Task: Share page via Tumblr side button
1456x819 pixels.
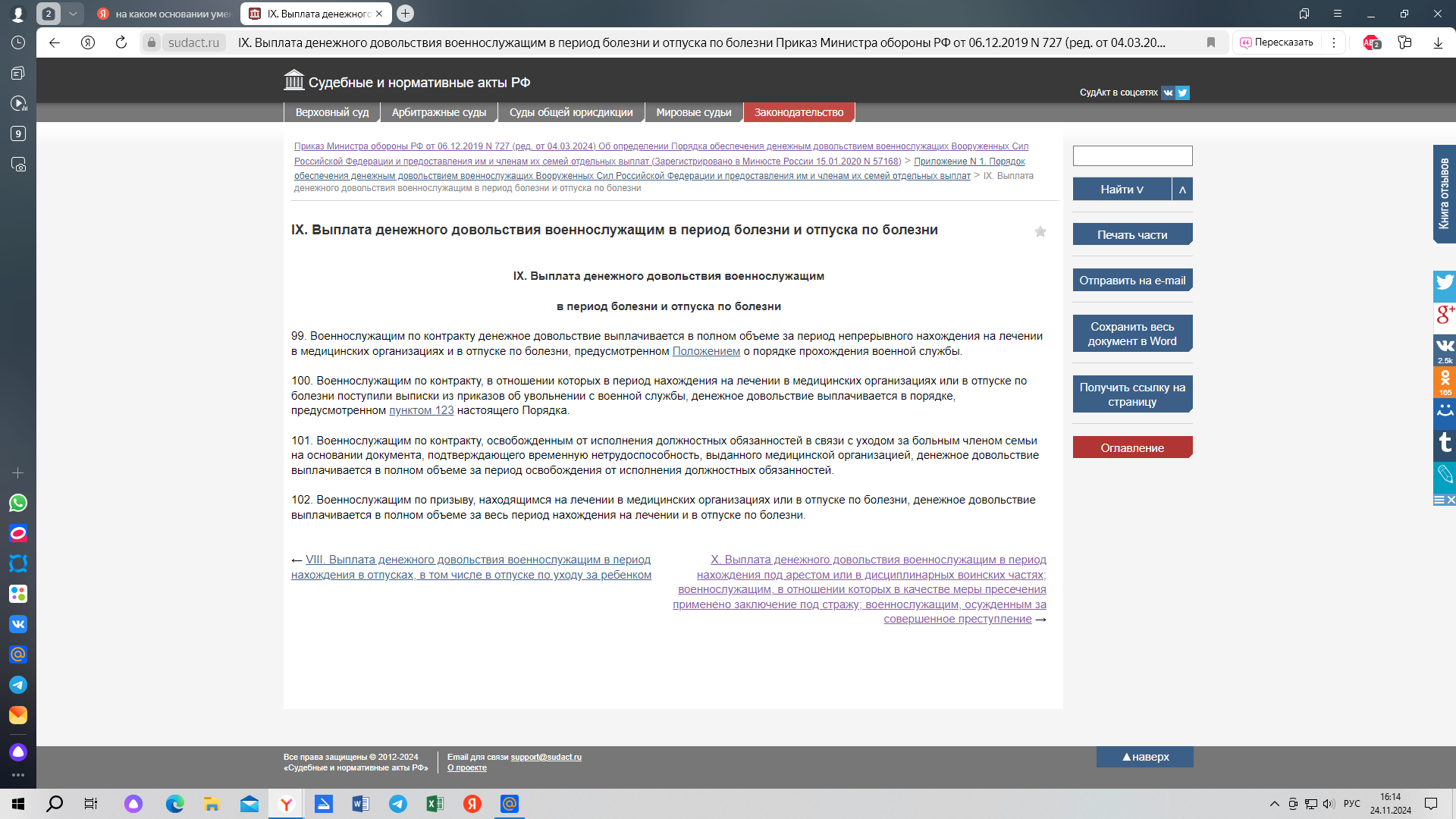Action: tap(1445, 444)
